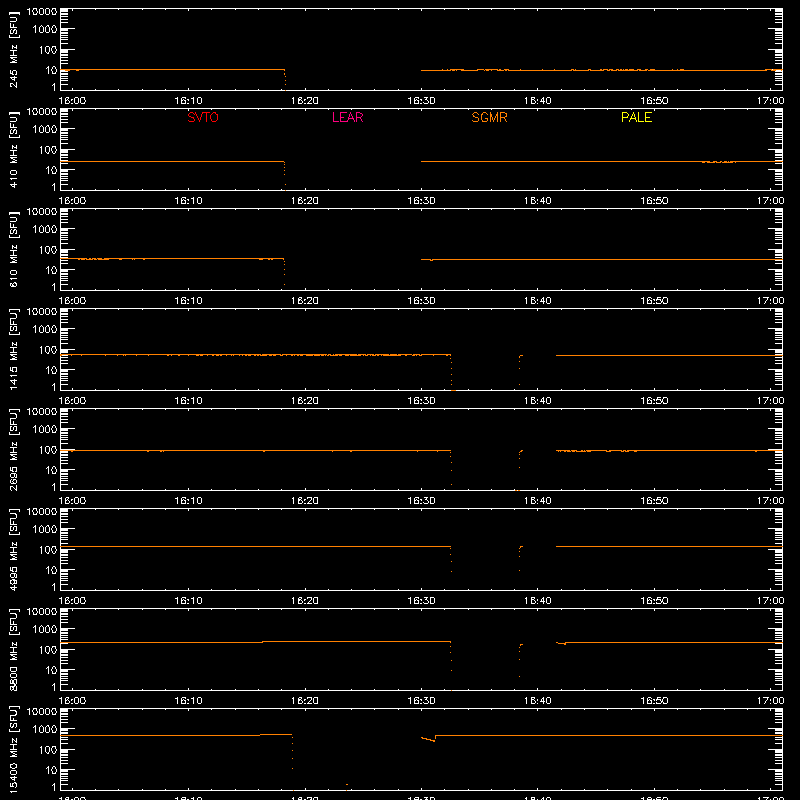
Task: Click the yellow PALE station label
Action: pos(636,117)
